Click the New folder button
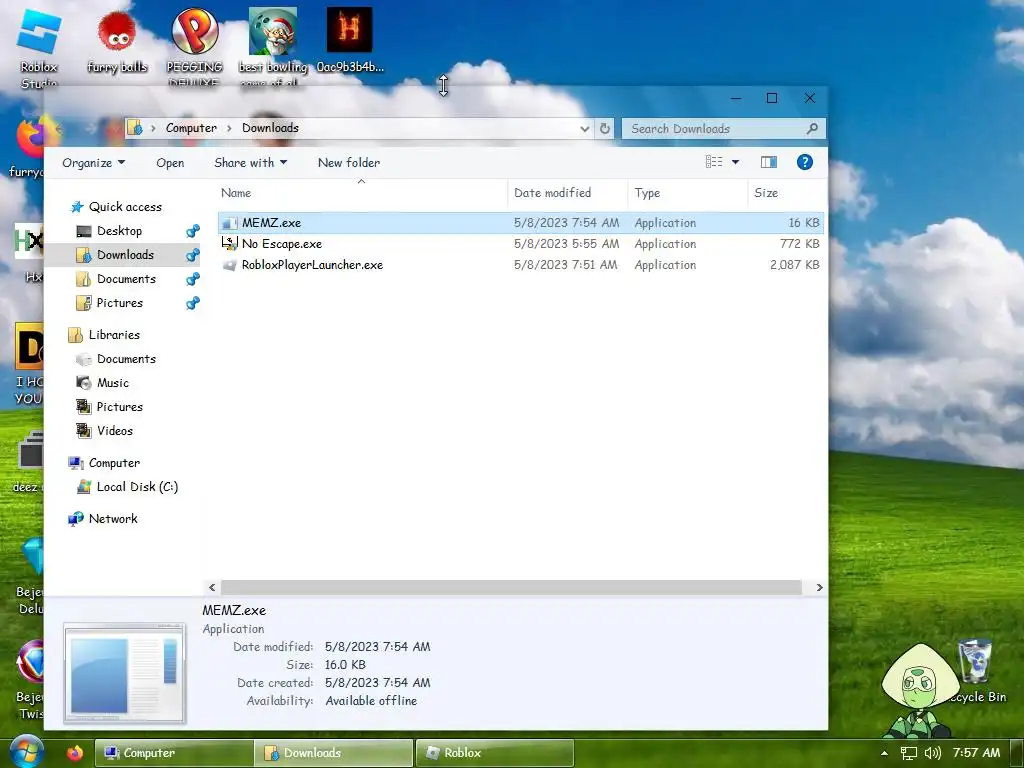Image resolution: width=1024 pixels, height=768 pixels. pyautogui.click(x=349, y=163)
